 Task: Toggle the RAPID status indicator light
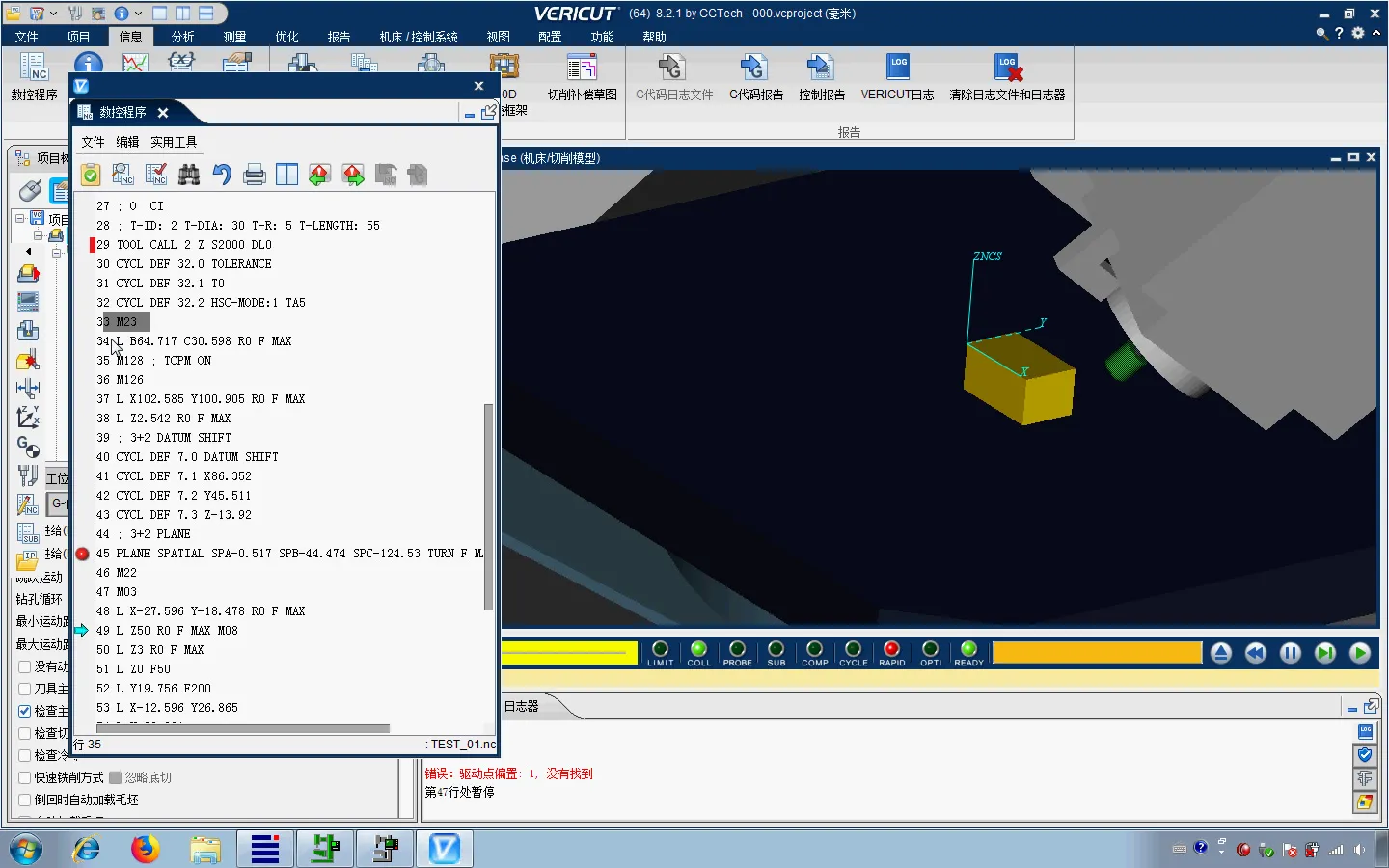tap(891, 649)
